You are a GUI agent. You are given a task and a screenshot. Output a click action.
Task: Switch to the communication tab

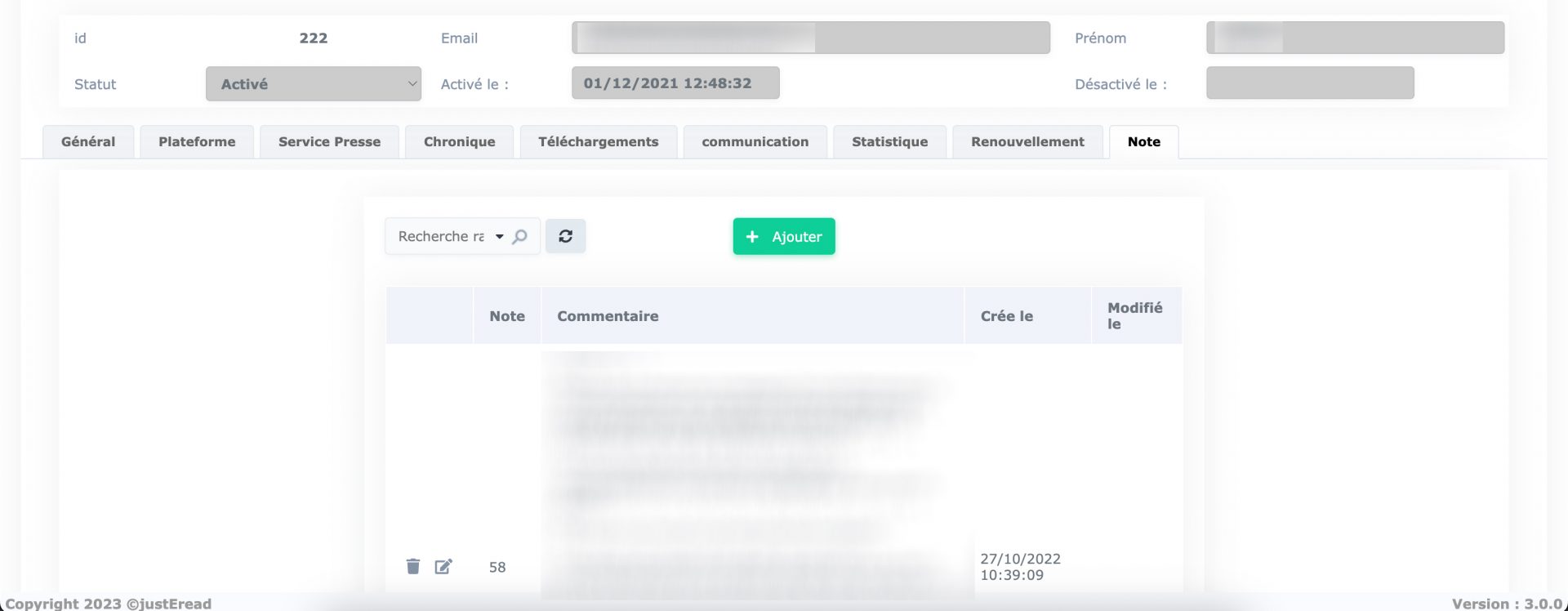coord(755,142)
